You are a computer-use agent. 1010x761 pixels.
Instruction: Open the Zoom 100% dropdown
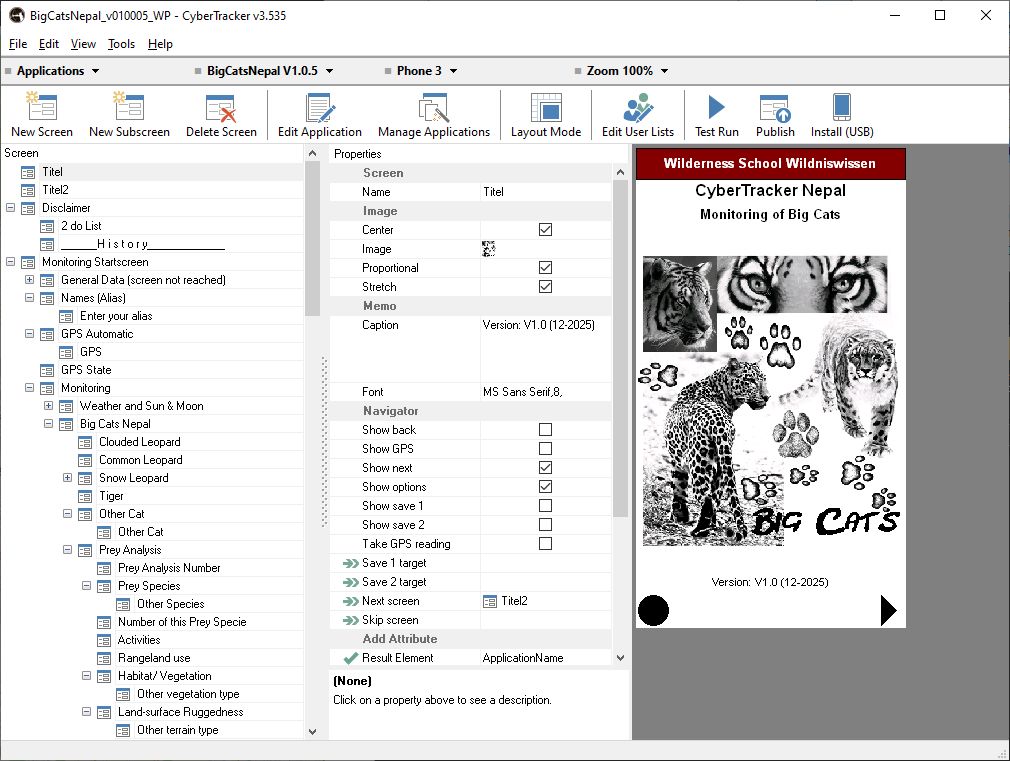[627, 71]
